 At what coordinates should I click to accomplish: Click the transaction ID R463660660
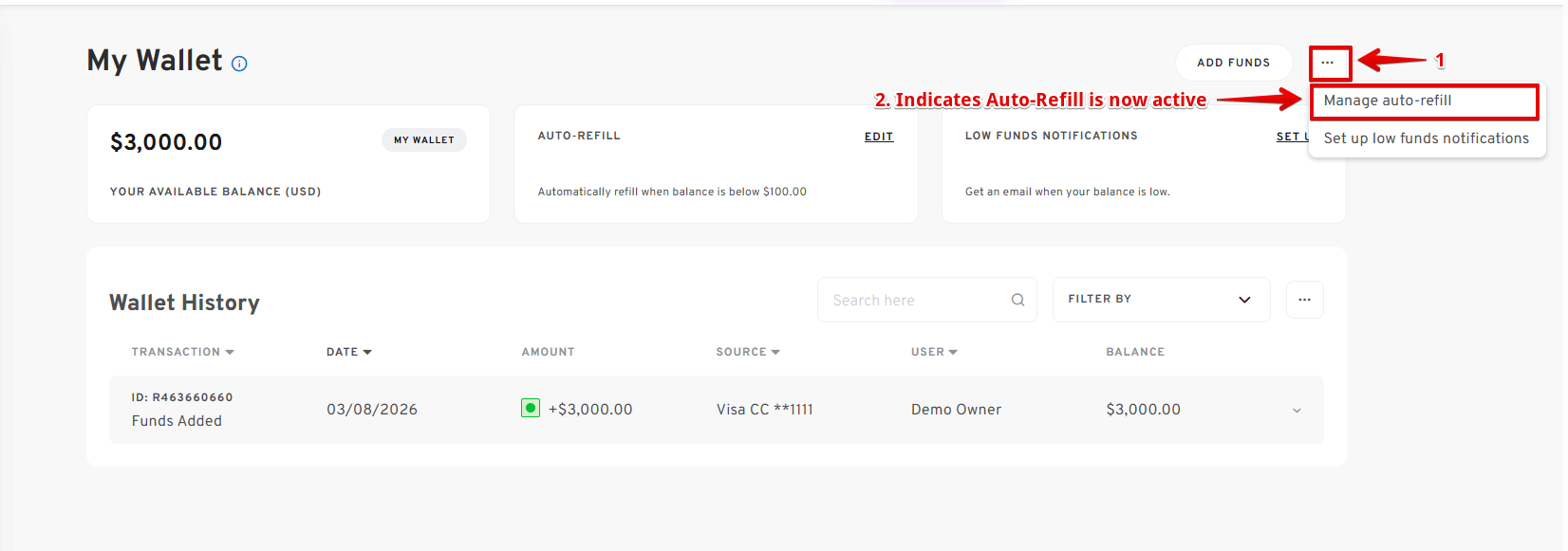(182, 397)
